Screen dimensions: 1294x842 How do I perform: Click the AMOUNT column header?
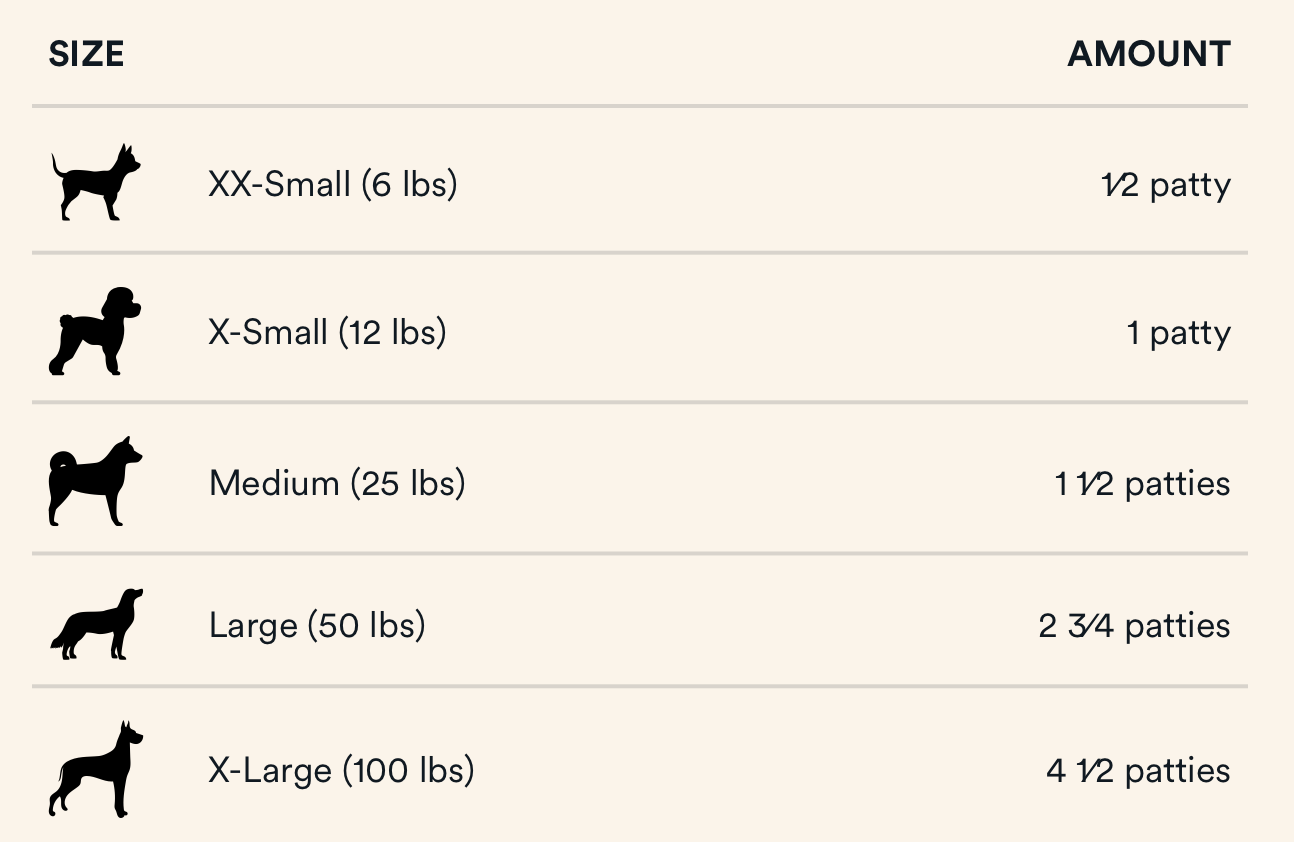[x=1149, y=54]
